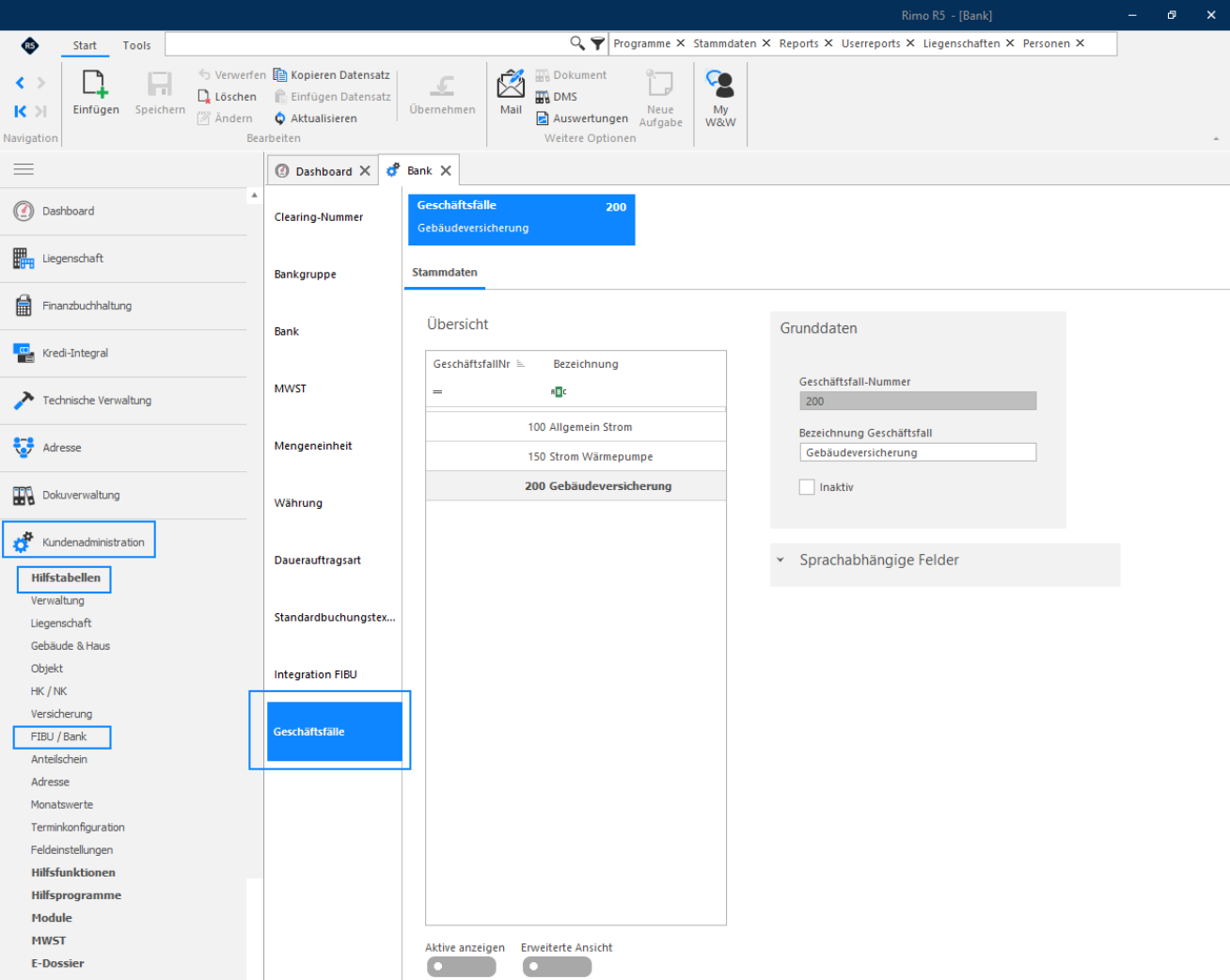1230x980 pixels.
Task: Collapse the ribbon with the small arrow
Action: tap(1216, 139)
